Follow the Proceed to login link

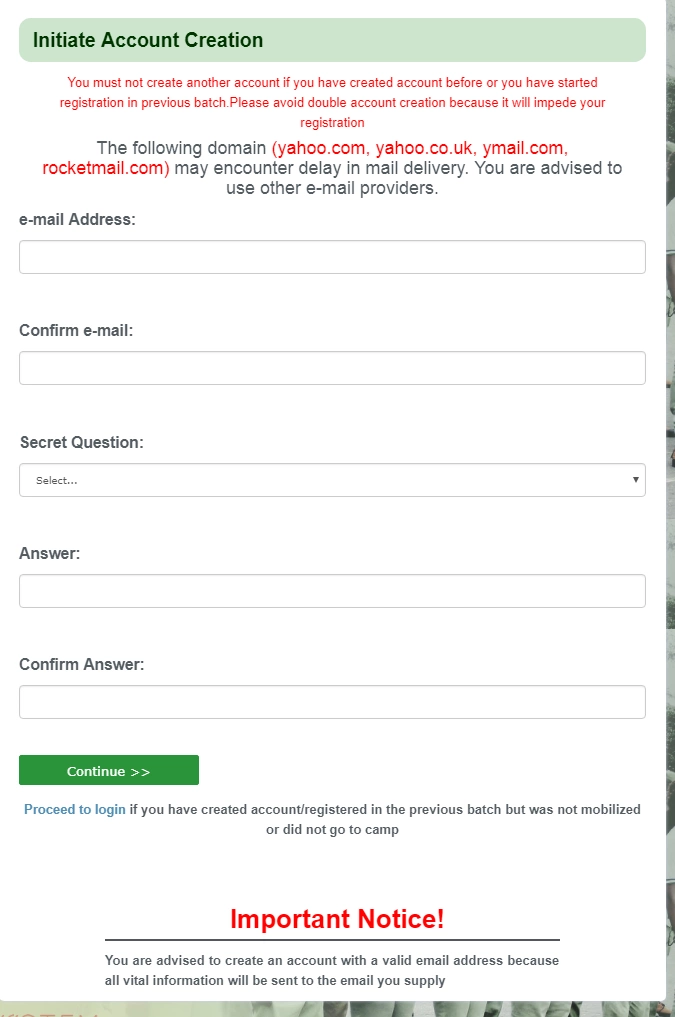[x=75, y=809]
